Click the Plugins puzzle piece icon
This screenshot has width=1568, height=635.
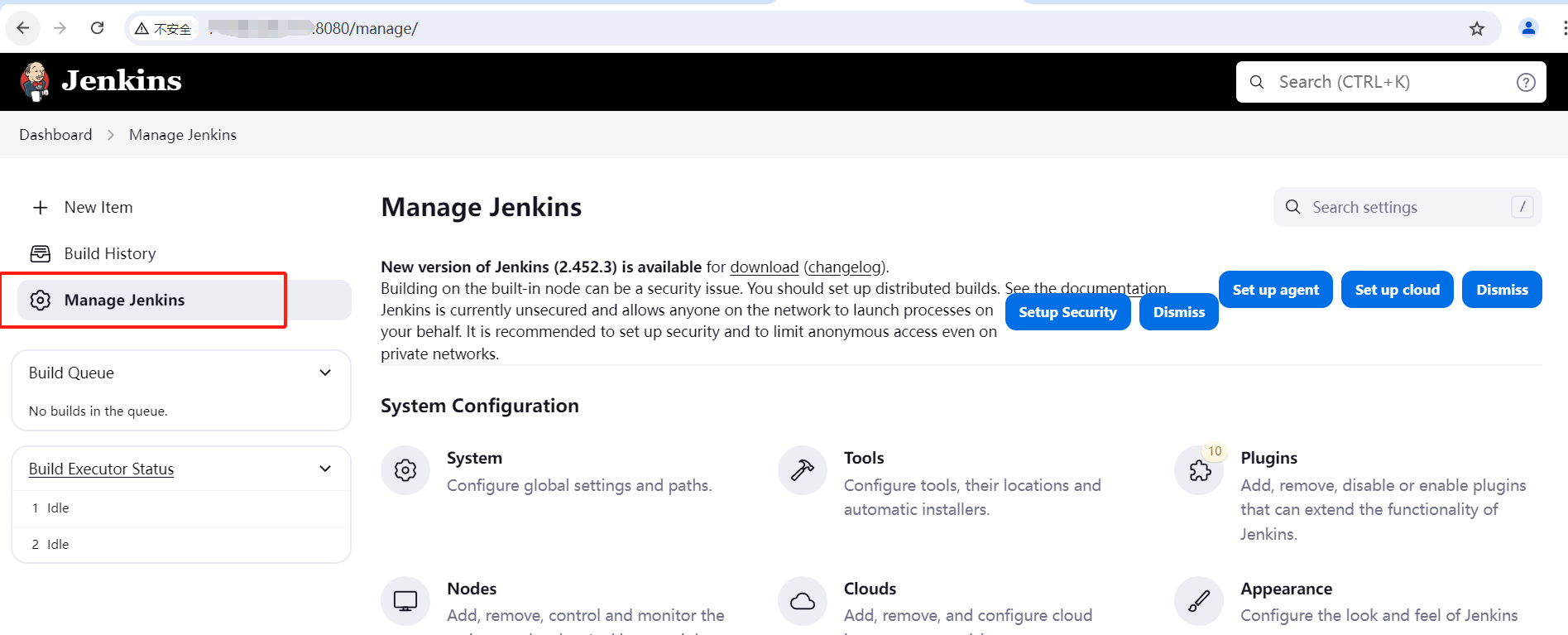pyautogui.click(x=1199, y=471)
